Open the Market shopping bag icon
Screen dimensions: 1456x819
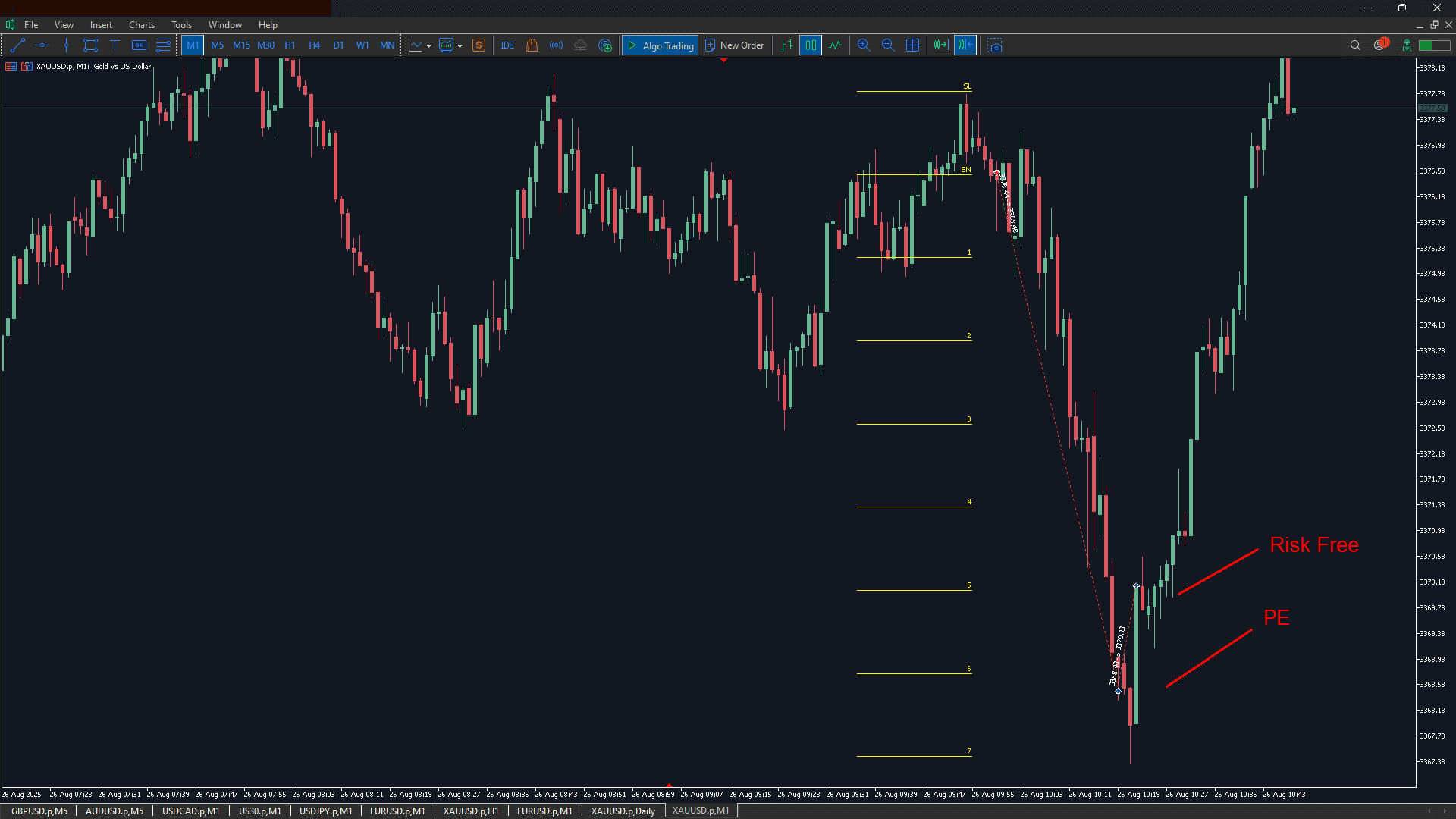coord(532,45)
